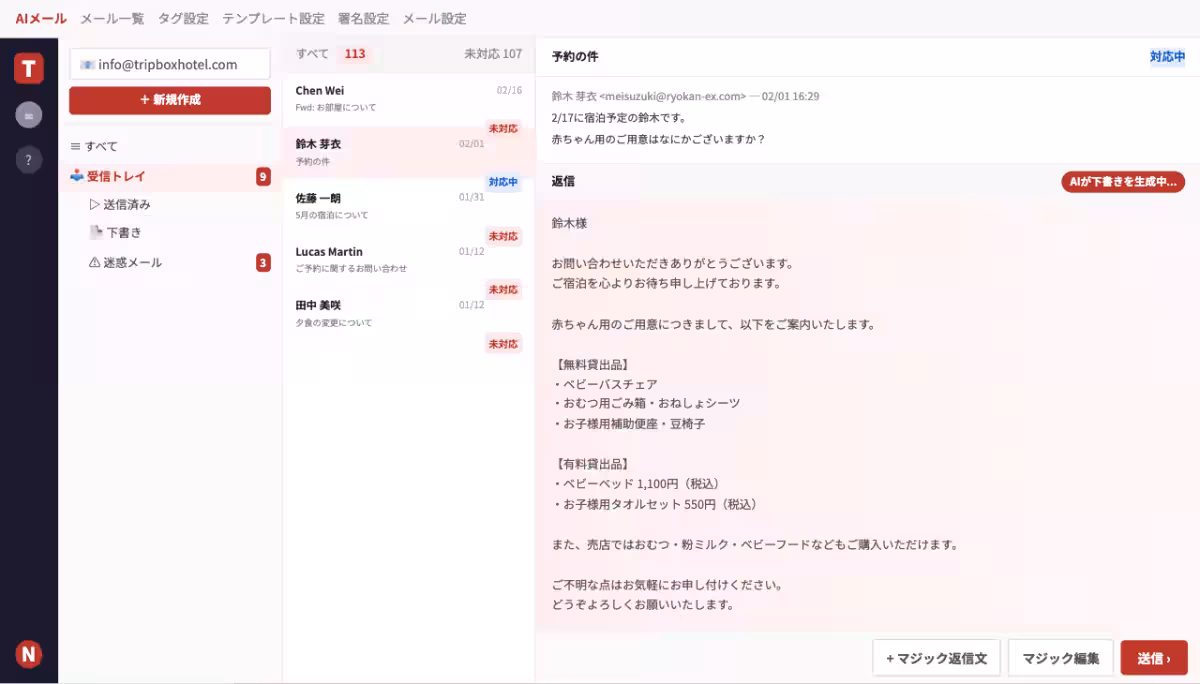This screenshot has height=684, width=1200.
Task: Click the 送信 send button
Action: (x=1154, y=657)
